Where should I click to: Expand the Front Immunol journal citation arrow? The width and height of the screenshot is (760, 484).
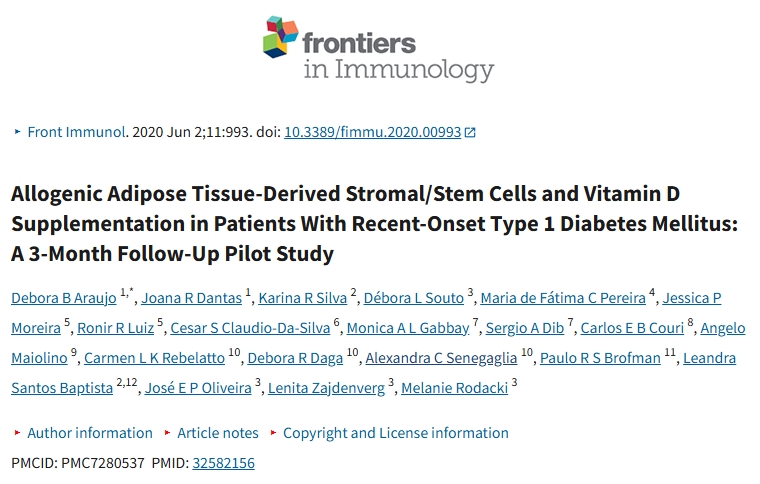(17, 132)
